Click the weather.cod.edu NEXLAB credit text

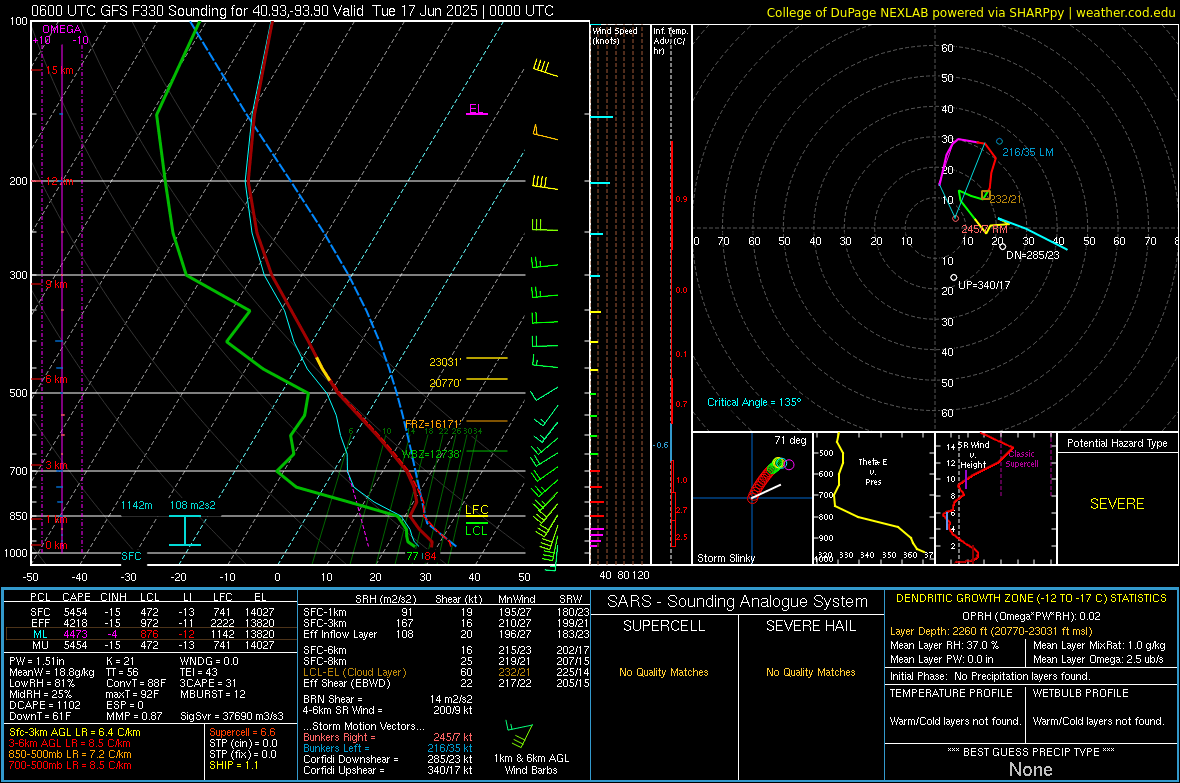pyautogui.click(x=970, y=12)
